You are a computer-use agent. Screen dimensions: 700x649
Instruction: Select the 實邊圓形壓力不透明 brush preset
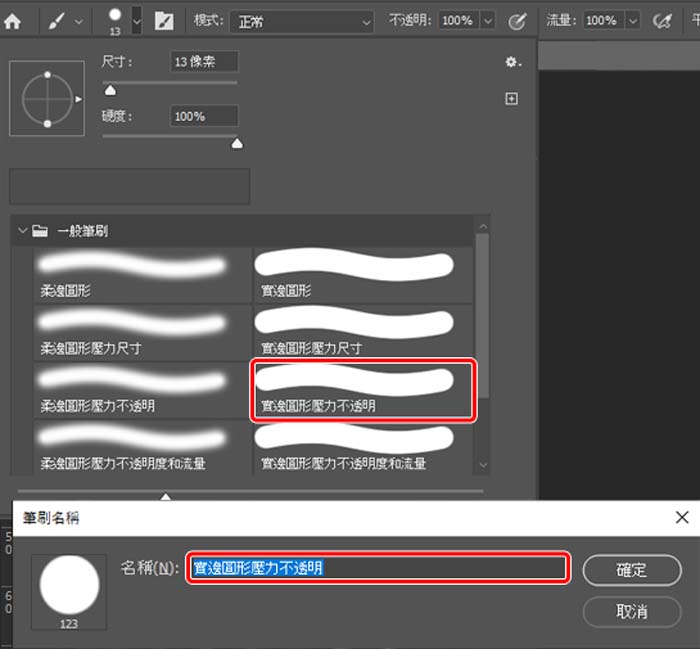pyautogui.click(x=362, y=389)
